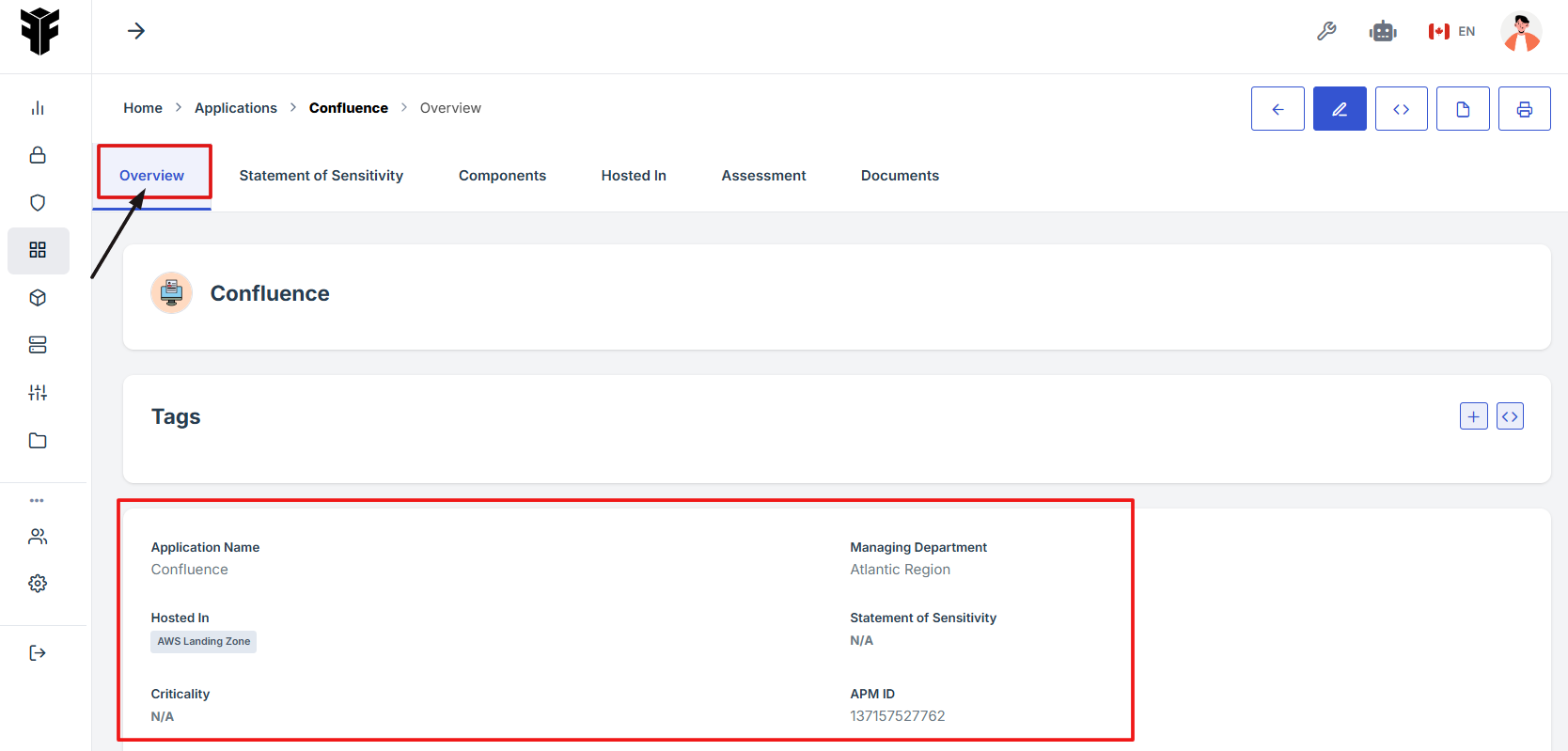1568x751 pixels.
Task: Click the blue pencil edit button
Action: pos(1339,109)
